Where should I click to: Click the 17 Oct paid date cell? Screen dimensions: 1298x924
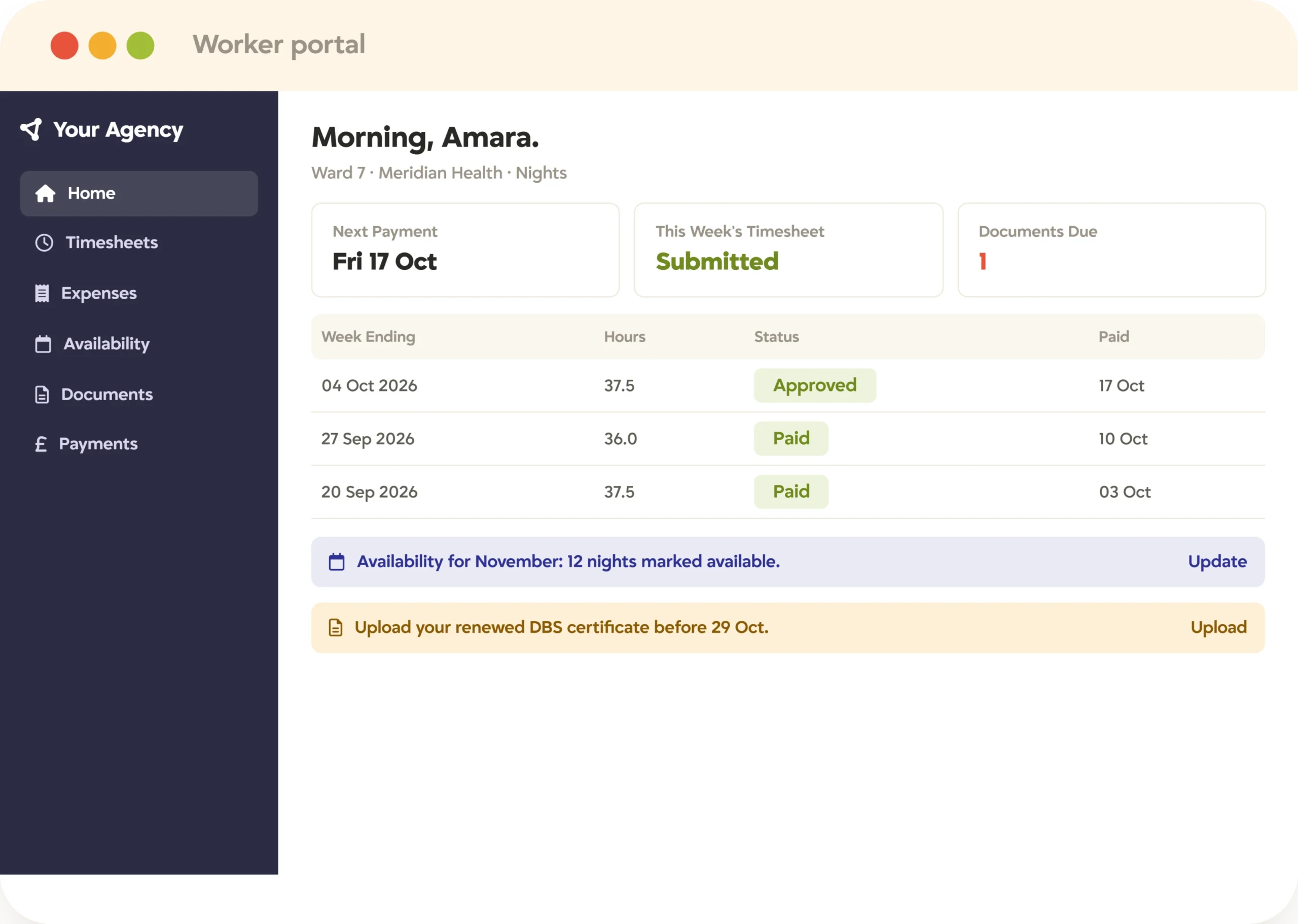click(1121, 386)
